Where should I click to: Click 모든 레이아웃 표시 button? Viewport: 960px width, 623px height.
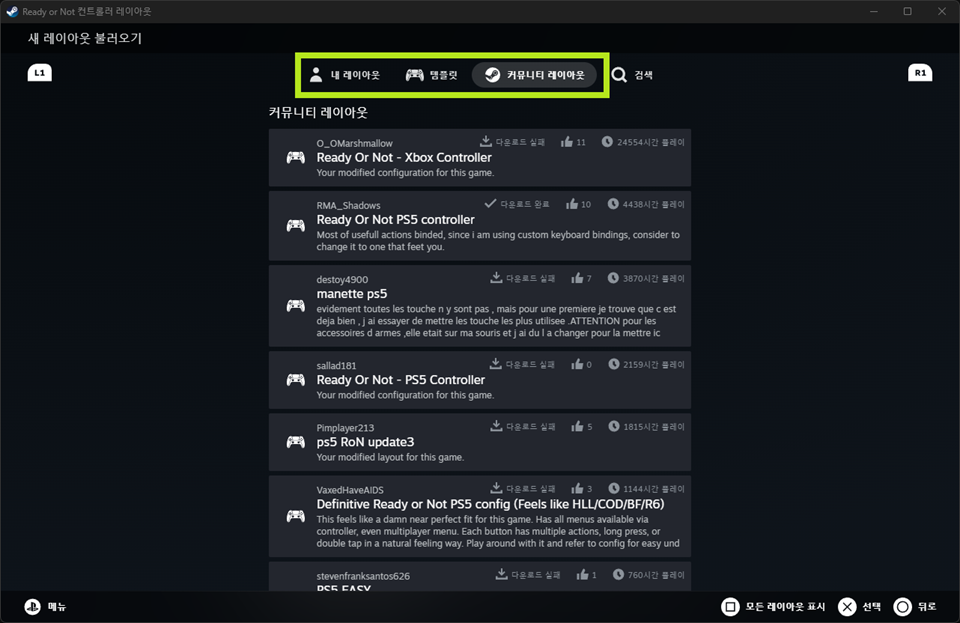point(773,606)
